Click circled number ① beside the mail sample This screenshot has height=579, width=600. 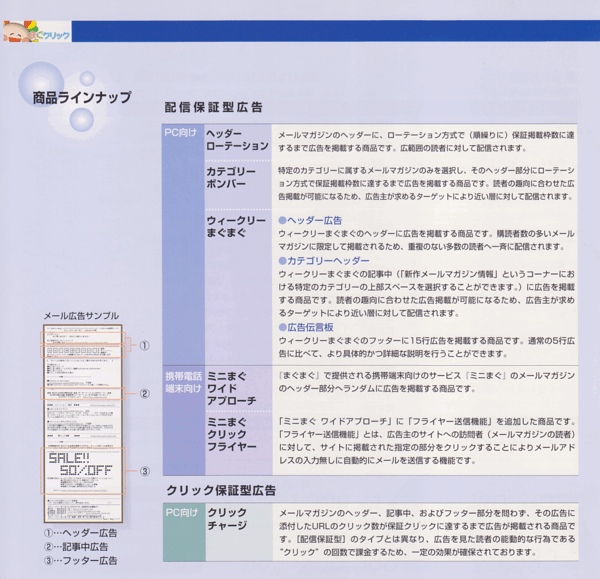coord(144,346)
